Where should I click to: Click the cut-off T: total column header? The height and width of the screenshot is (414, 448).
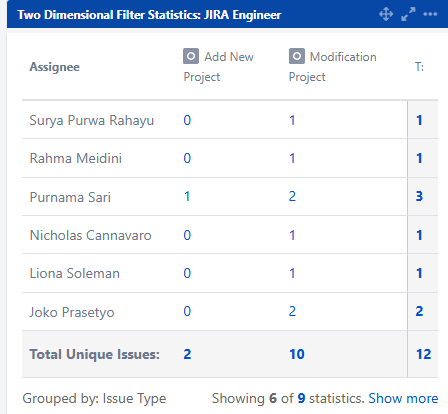pyautogui.click(x=419, y=67)
